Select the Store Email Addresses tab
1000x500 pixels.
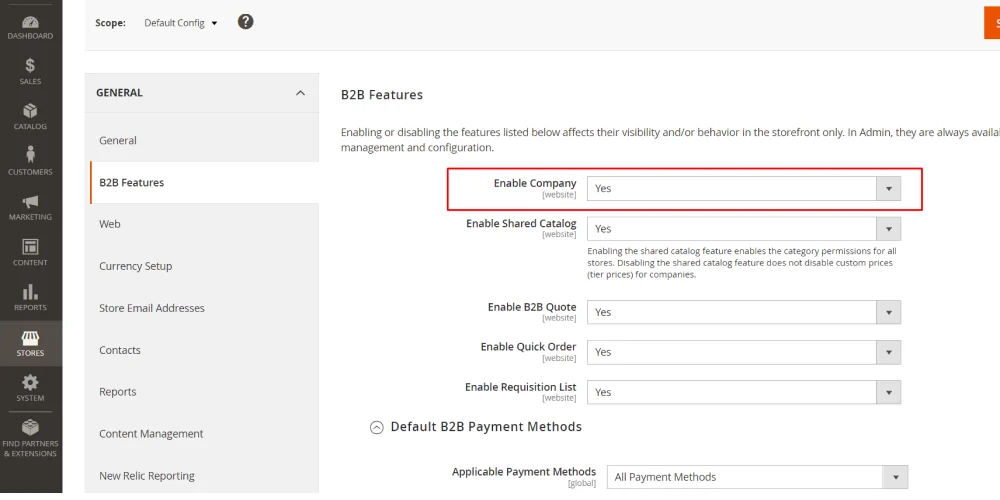click(x=152, y=308)
